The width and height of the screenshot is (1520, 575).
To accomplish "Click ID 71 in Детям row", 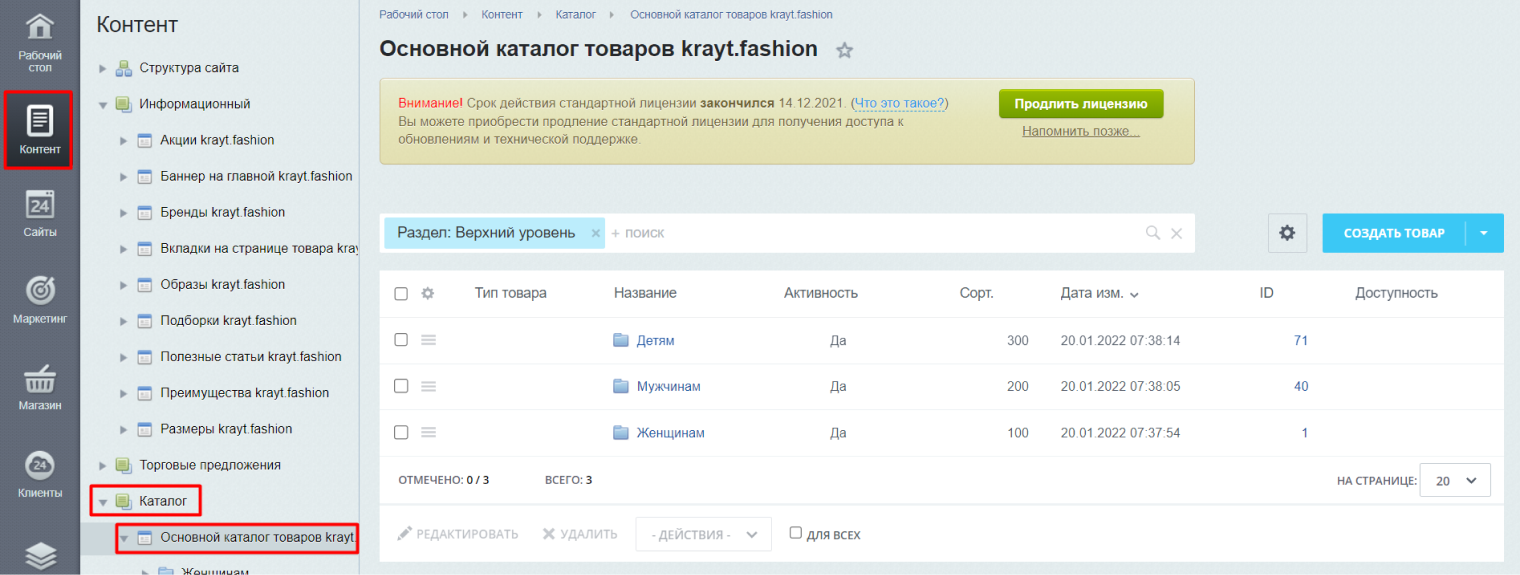I will (x=1301, y=340).
